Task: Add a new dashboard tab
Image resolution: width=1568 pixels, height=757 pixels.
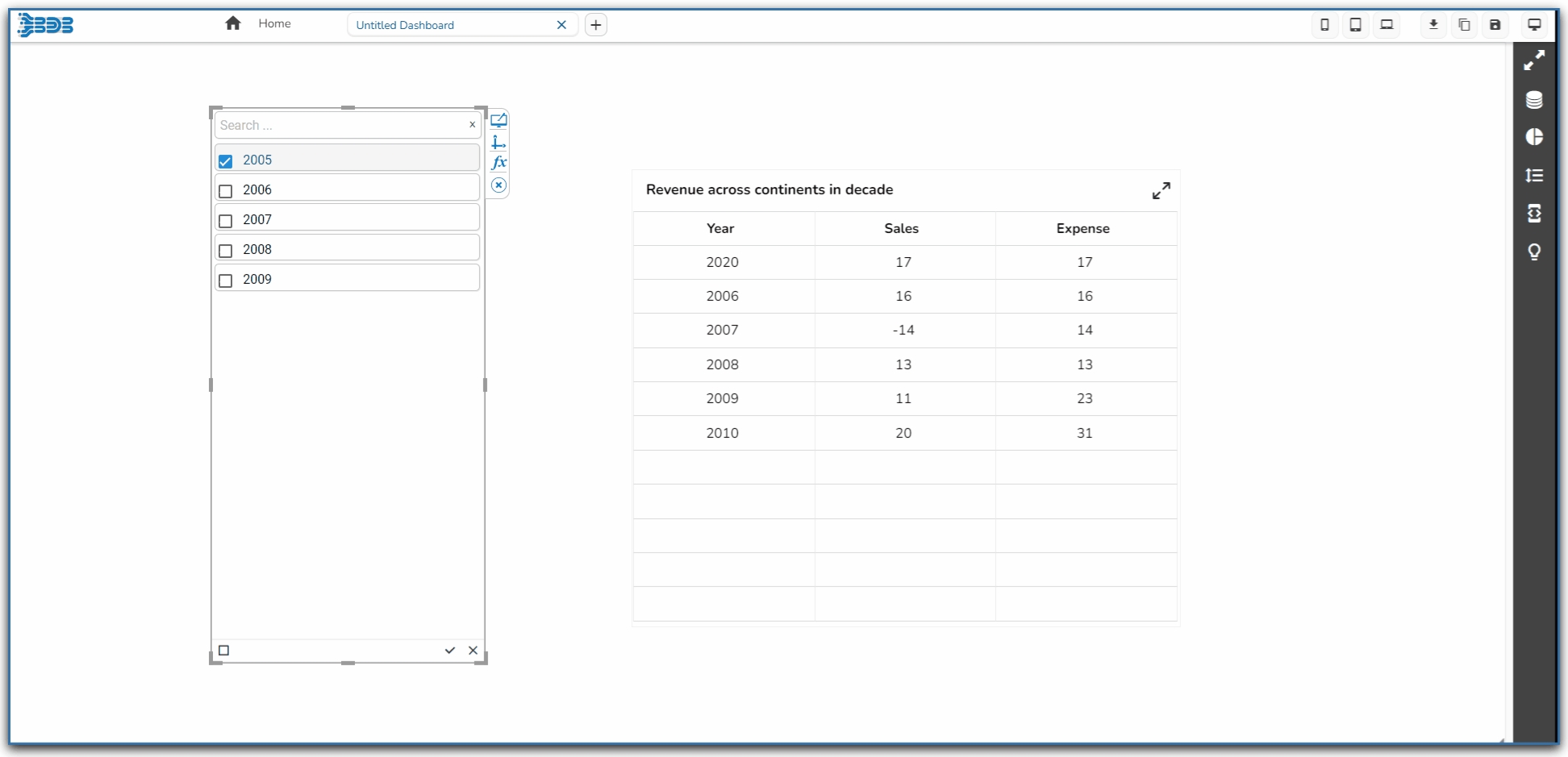Action: click(x=595, y=25)
